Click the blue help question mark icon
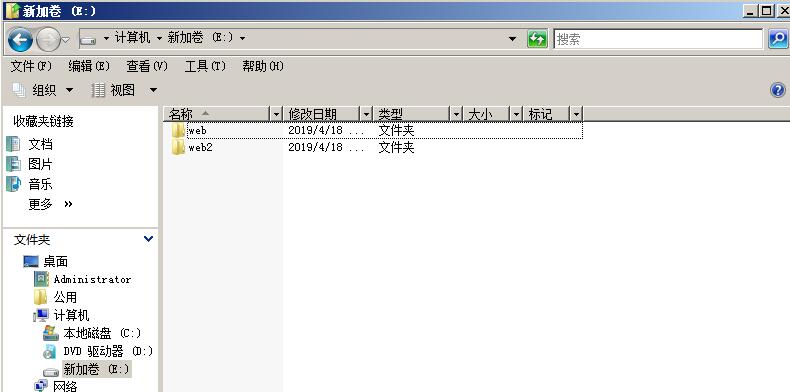Image resolution: width=790 pixels, height=392 pixels. (x=778, y=90)
